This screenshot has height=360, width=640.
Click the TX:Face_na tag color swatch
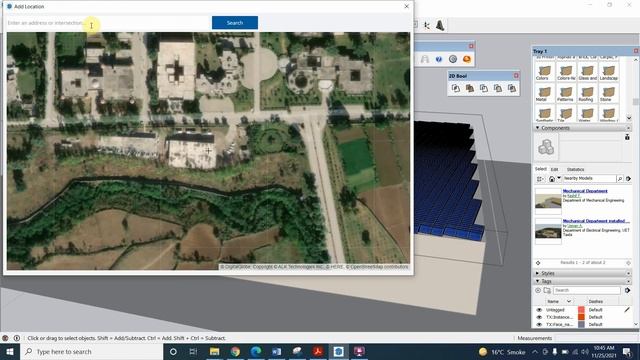(x=581, y=324)
